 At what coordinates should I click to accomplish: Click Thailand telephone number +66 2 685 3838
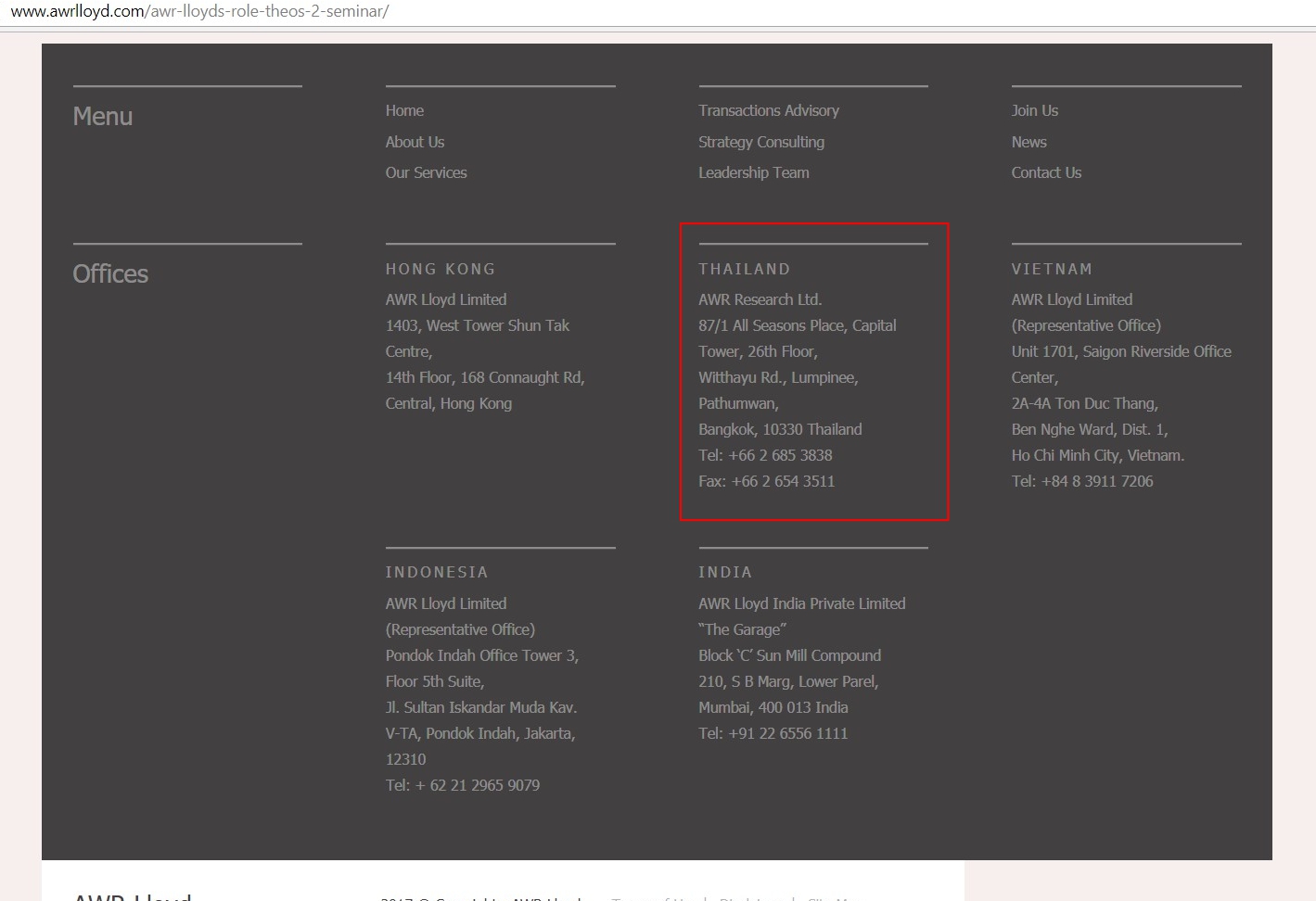tap(779, 455)
